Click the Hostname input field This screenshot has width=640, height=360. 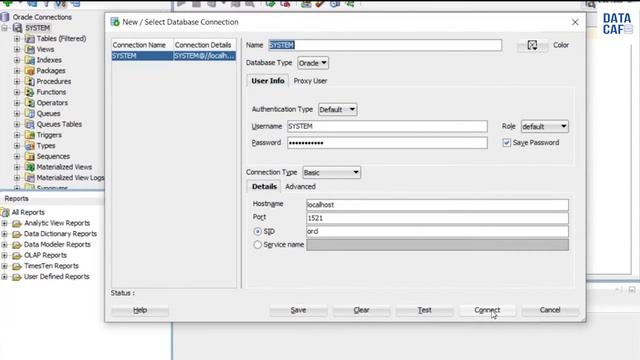437,205
